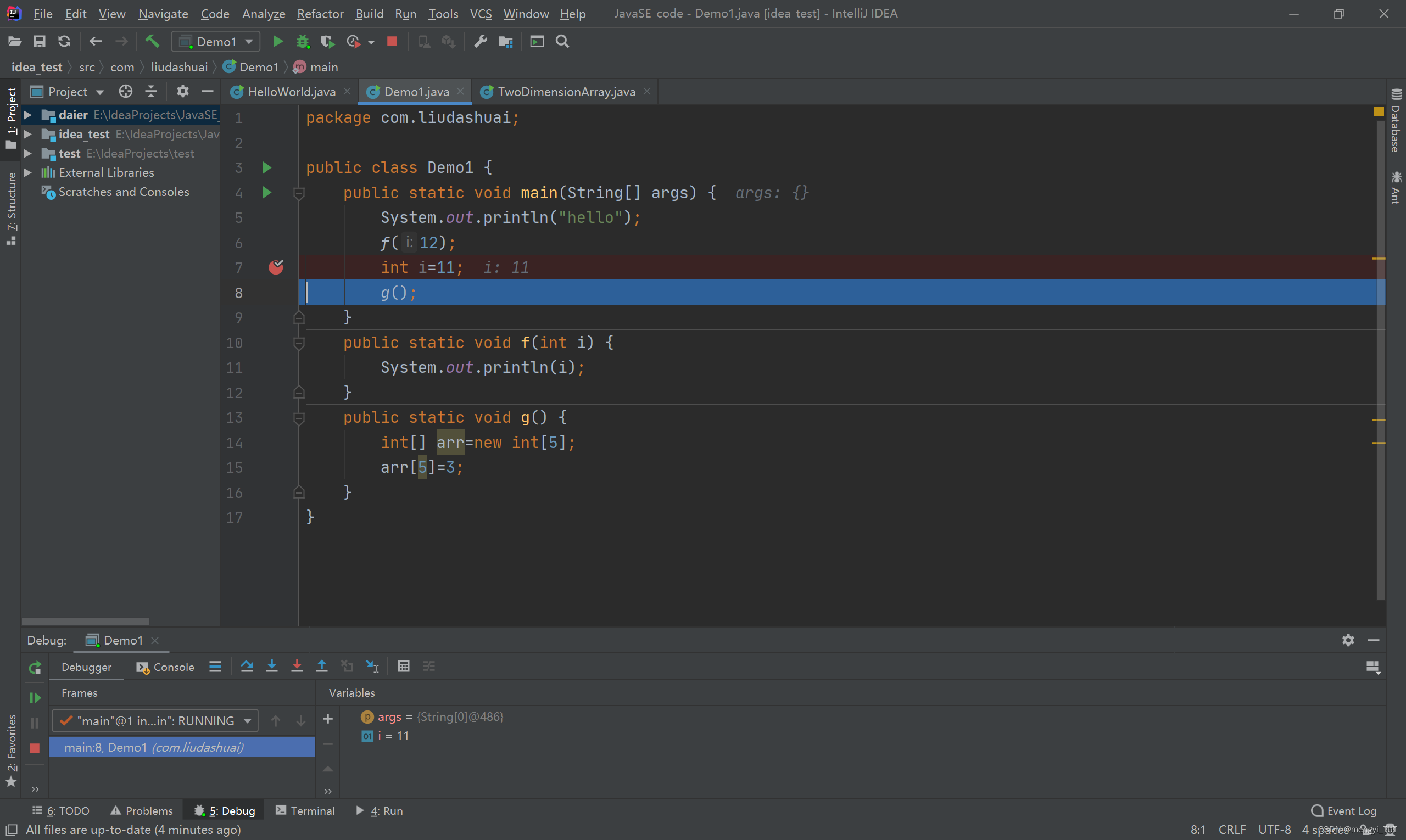This screenshot has width=1406, height=840.
Task: Open the Event Log
Action: pos(1344,810)
